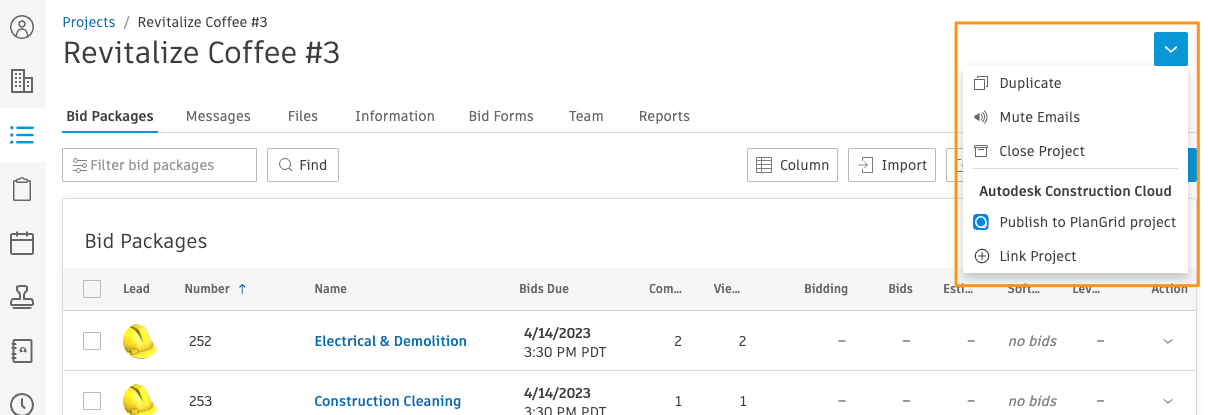Click the Link Project plus icon
The image size is (1208, 415).
(x=981, y=256)
